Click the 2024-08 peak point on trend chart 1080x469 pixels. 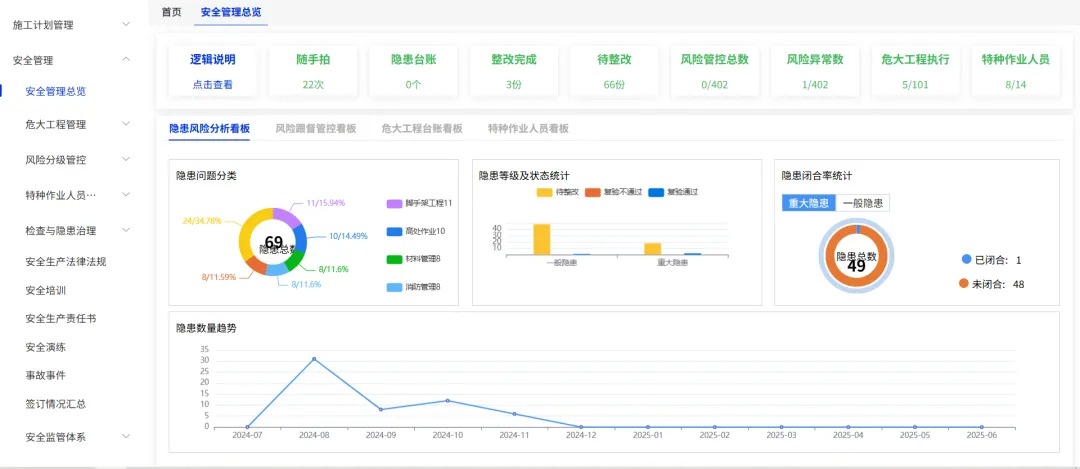pyautogui.click(x=314, y=359)
